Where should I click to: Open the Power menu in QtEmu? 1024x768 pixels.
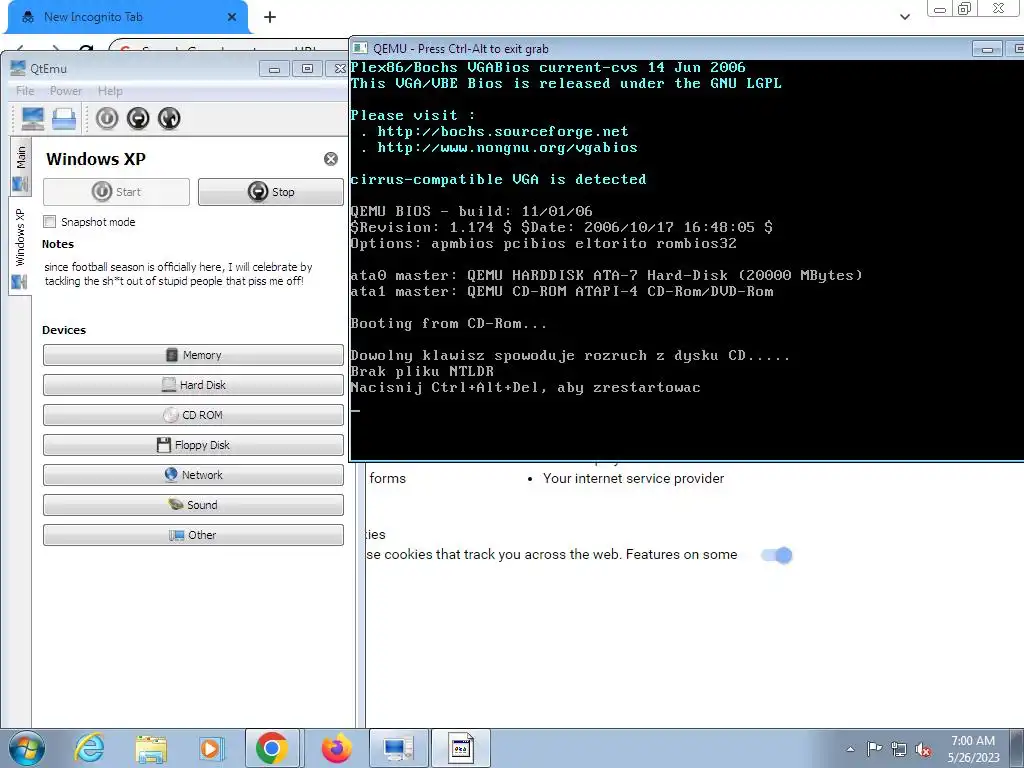coord(66,91)
